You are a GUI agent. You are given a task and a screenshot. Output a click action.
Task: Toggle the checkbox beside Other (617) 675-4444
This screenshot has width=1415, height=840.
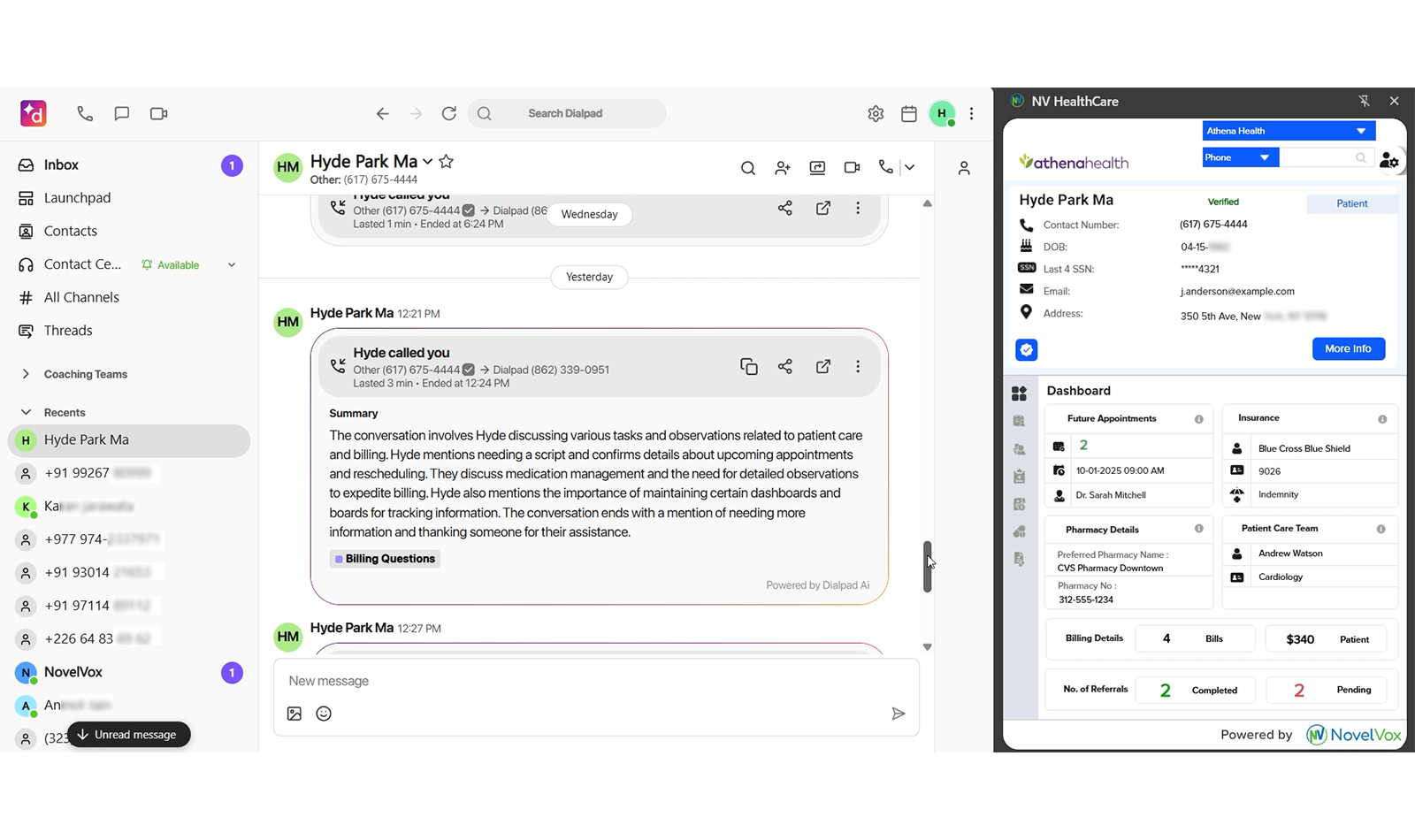[x=468, y=370]
